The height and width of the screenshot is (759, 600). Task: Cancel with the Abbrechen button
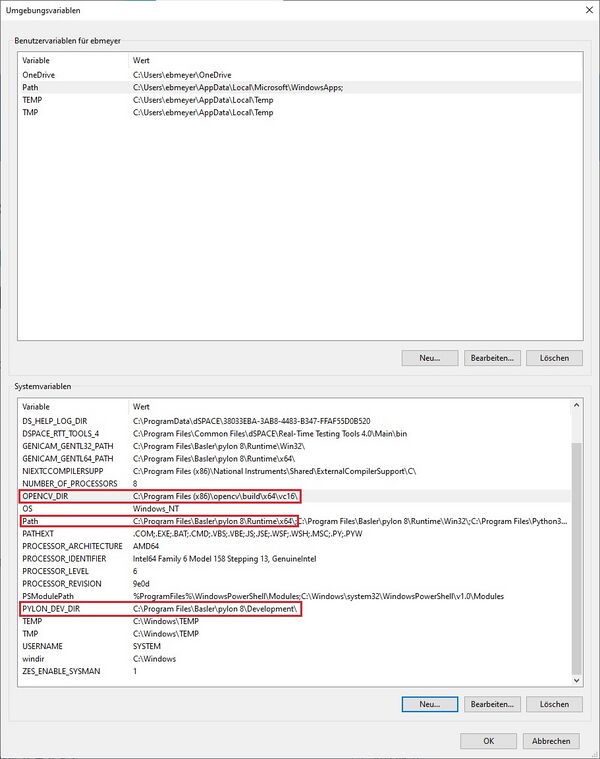pyautogui.click(x=550, y=741)
